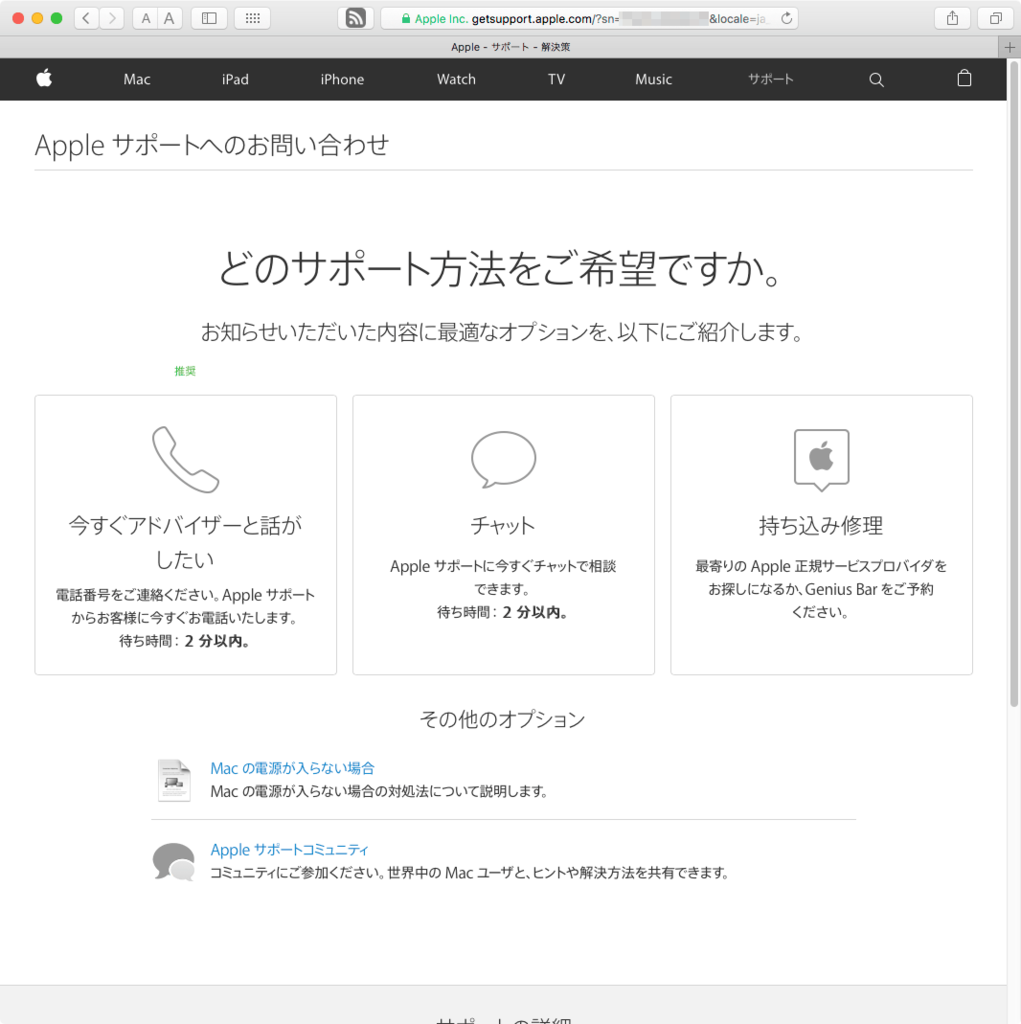The height and width of the screenshot is (1024, 1021).
Task: Click the document icon beside Mac の電源が入らない場合
Action: point(174,780)
